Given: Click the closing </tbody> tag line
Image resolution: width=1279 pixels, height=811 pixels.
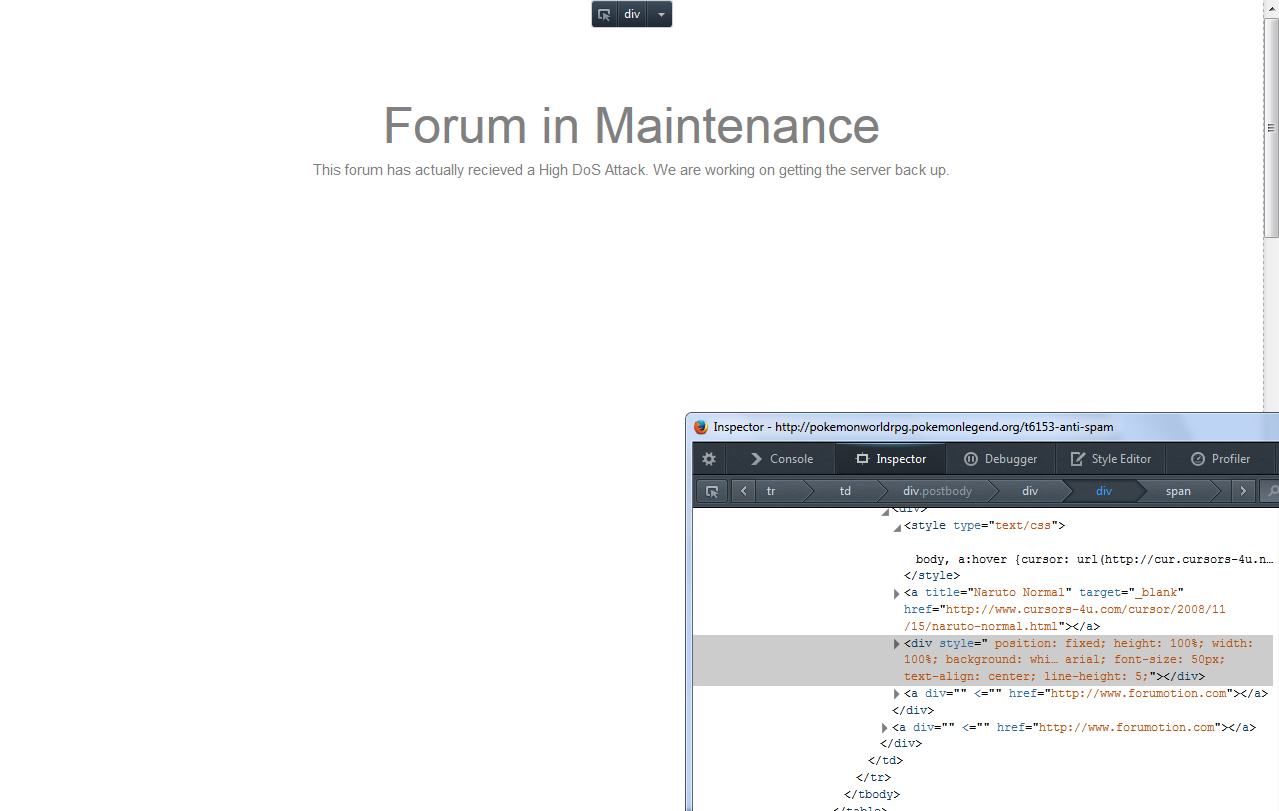Looking at the screenshot, I should tap(872, 795).
